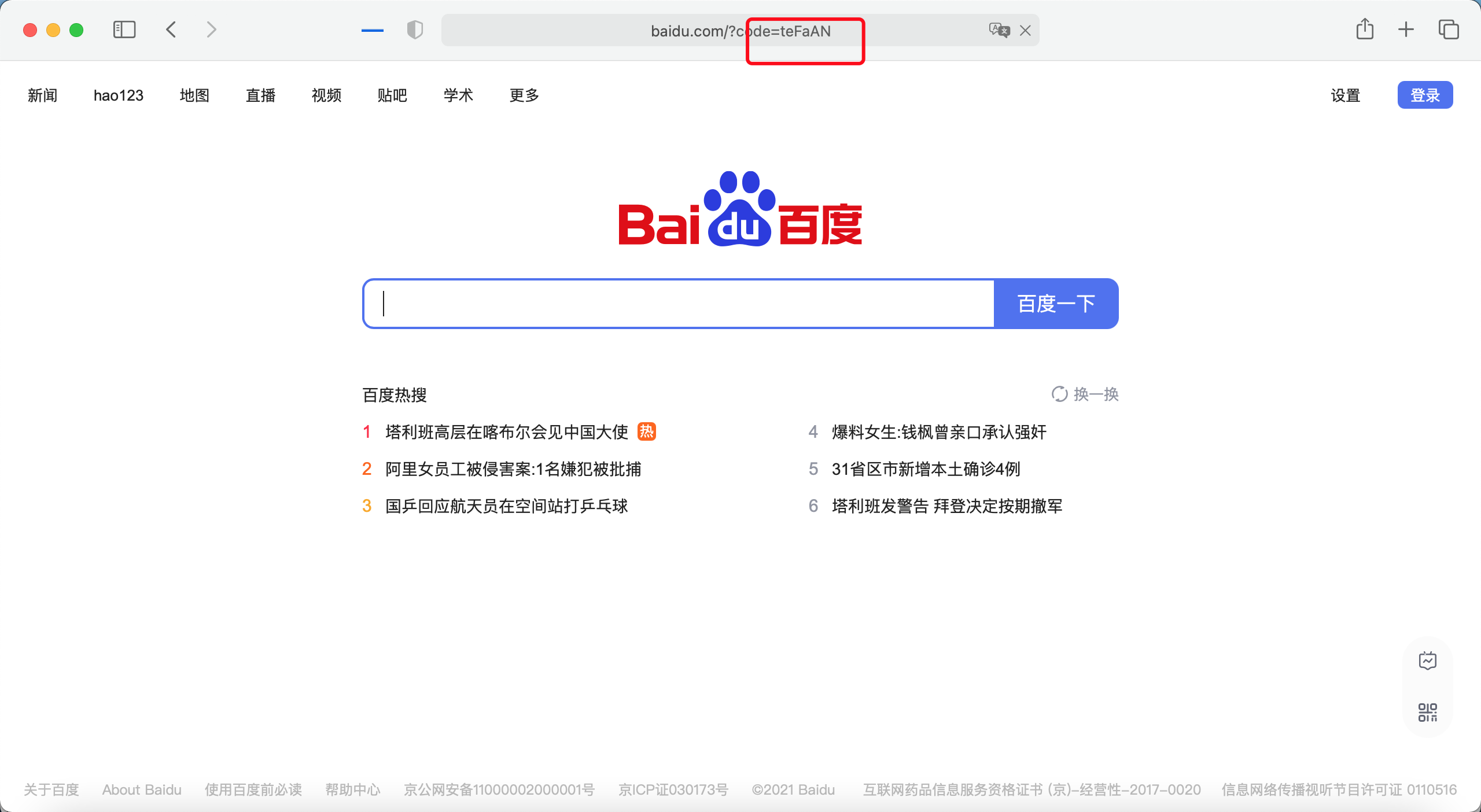
Task: Click the translate page icon
Action: coord(999,30)
